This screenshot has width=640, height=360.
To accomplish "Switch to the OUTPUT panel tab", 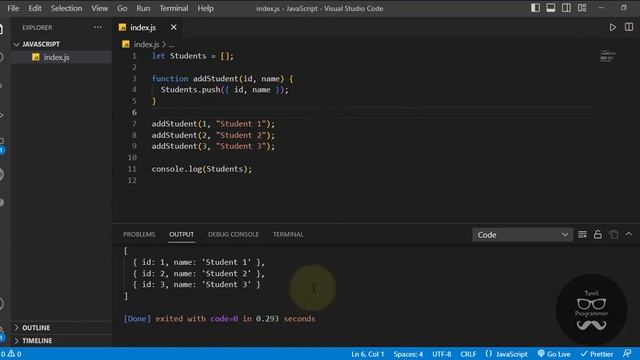I will coord(182,234).
